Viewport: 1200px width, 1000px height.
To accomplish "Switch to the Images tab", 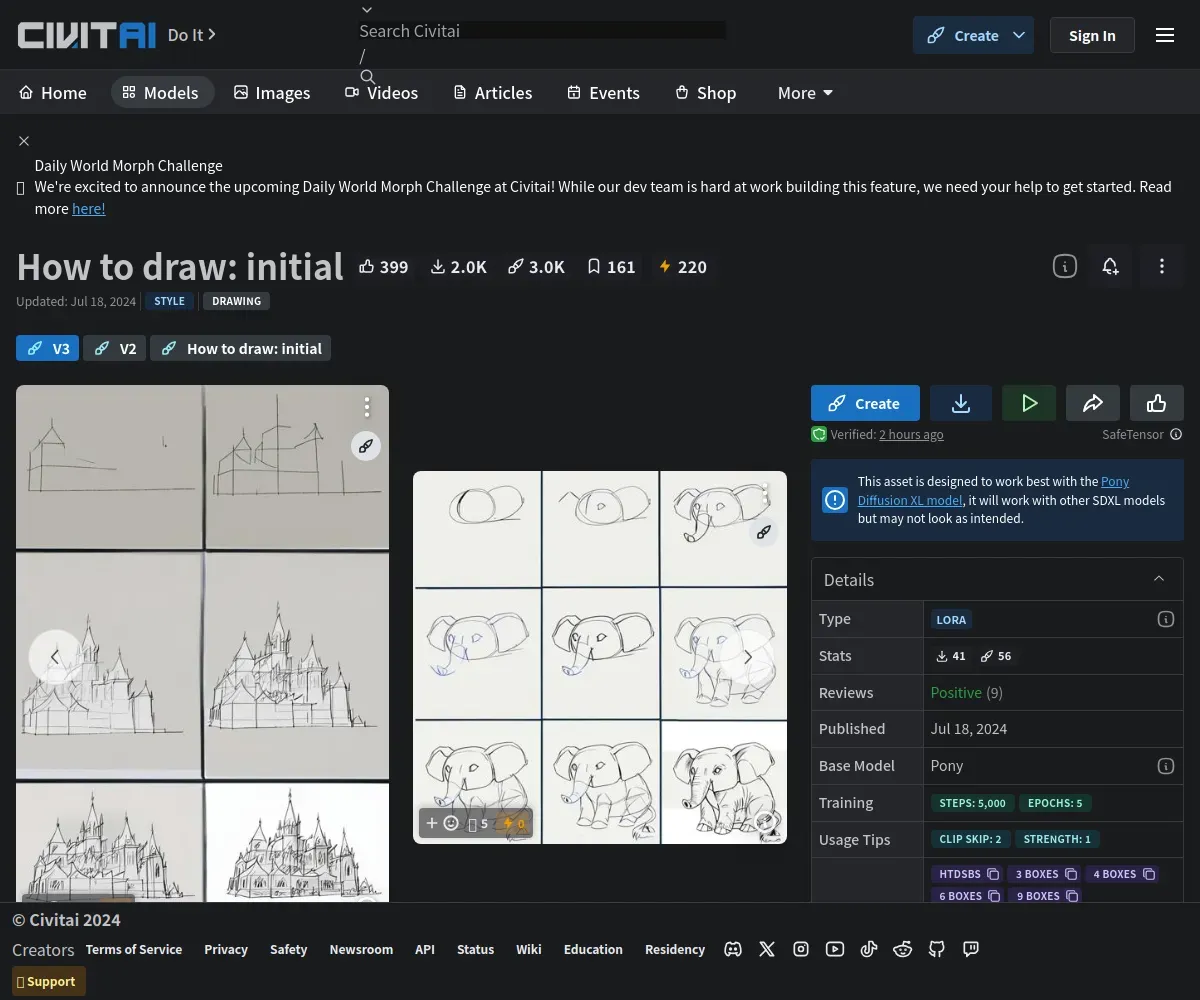I will coord(271,93).
